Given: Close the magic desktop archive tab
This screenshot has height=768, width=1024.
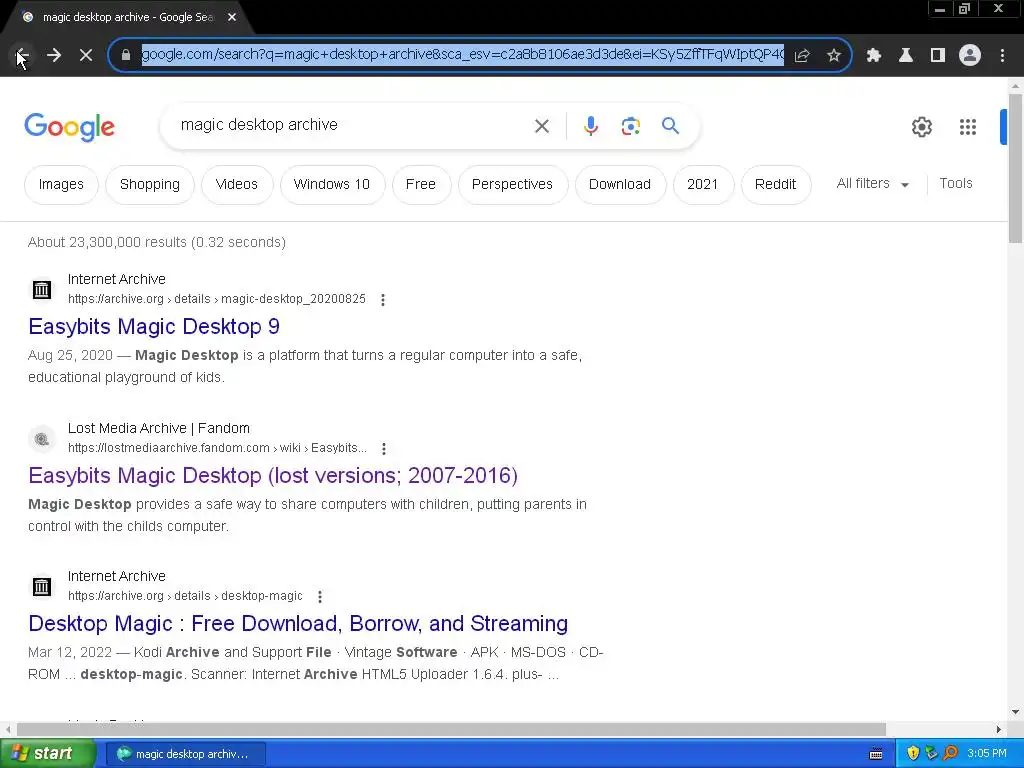Looking at the screenshot, I should (x=232, y=17).
